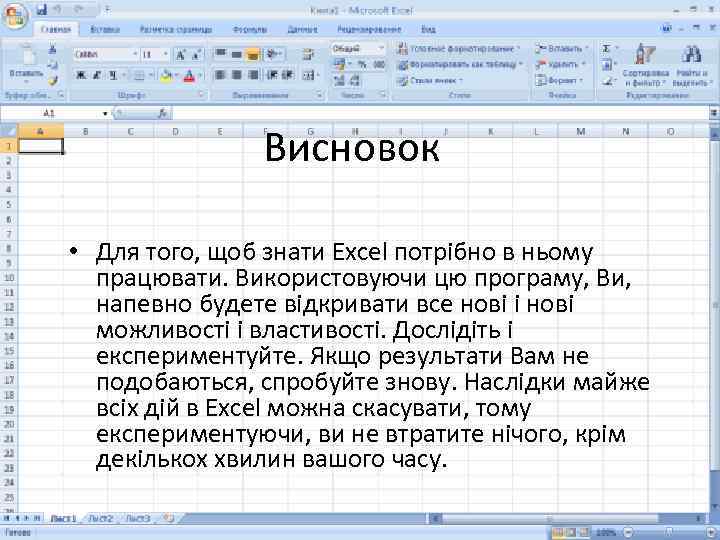Open the round Office button menu
This screenshot has height=540, width=720.
pyautogui.click(x=15, y=16)
